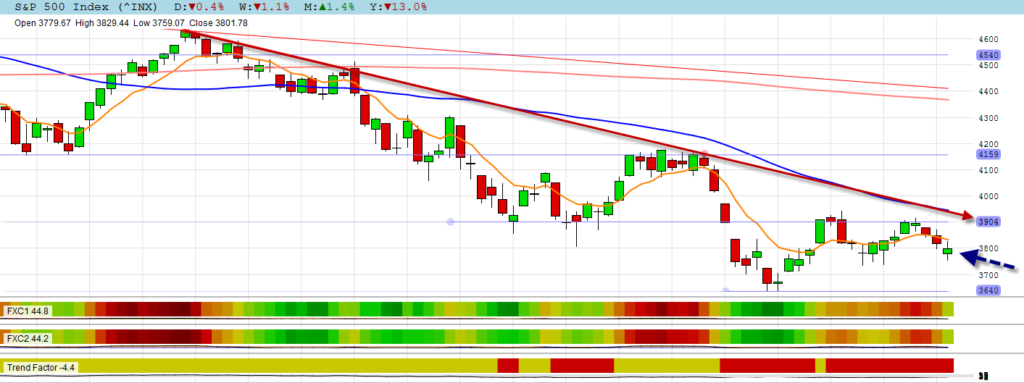Viewport: 1024px width, 383px height.
Task: Click the 3640 support level label
Action: (x=988, y=291)
